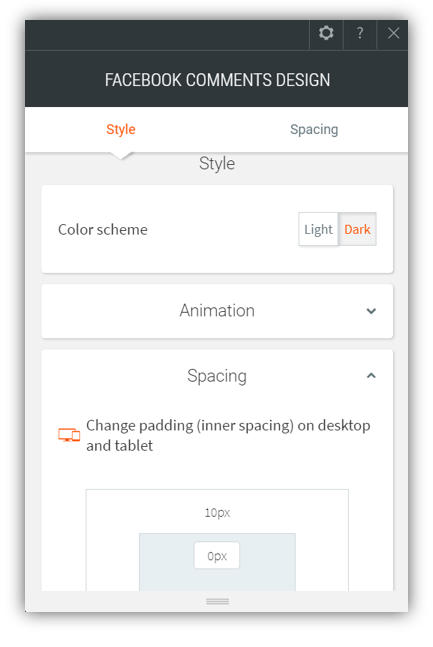Click the desktop and tablet devices icon
The width and height of the screenshot is (433, 647).
69,435
